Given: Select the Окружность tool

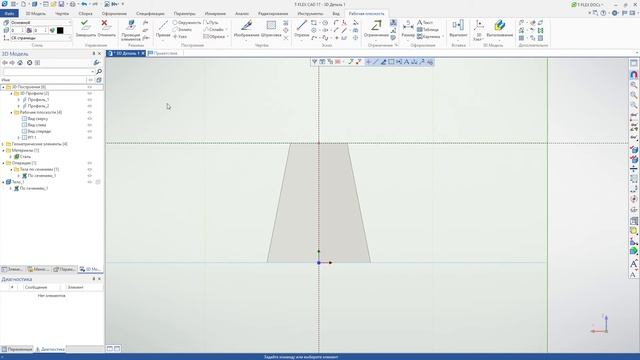Looking at the screenshot, I should coord(187,22).
